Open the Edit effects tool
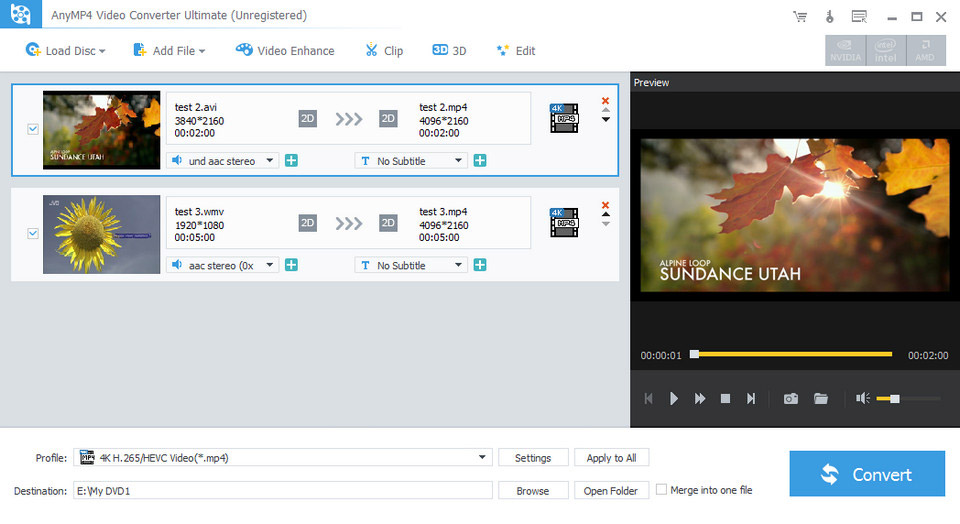 516,51
